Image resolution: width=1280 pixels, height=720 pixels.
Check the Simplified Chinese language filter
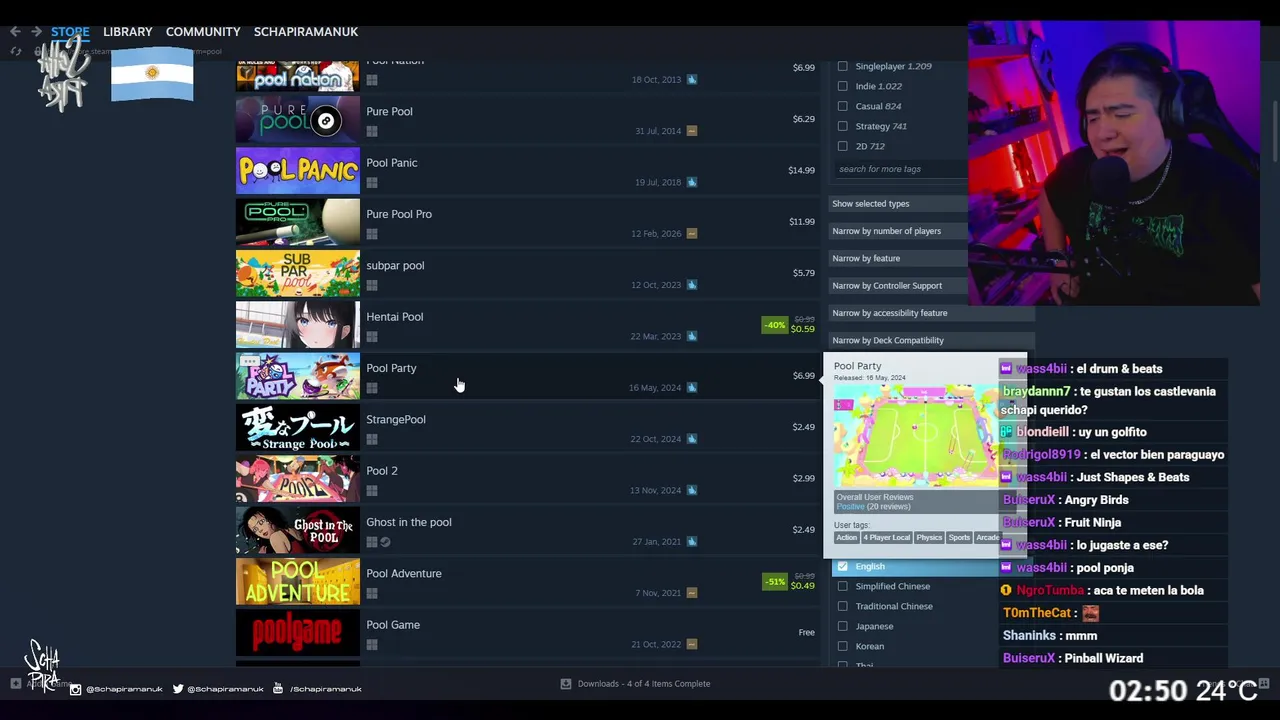click(843, 586)
